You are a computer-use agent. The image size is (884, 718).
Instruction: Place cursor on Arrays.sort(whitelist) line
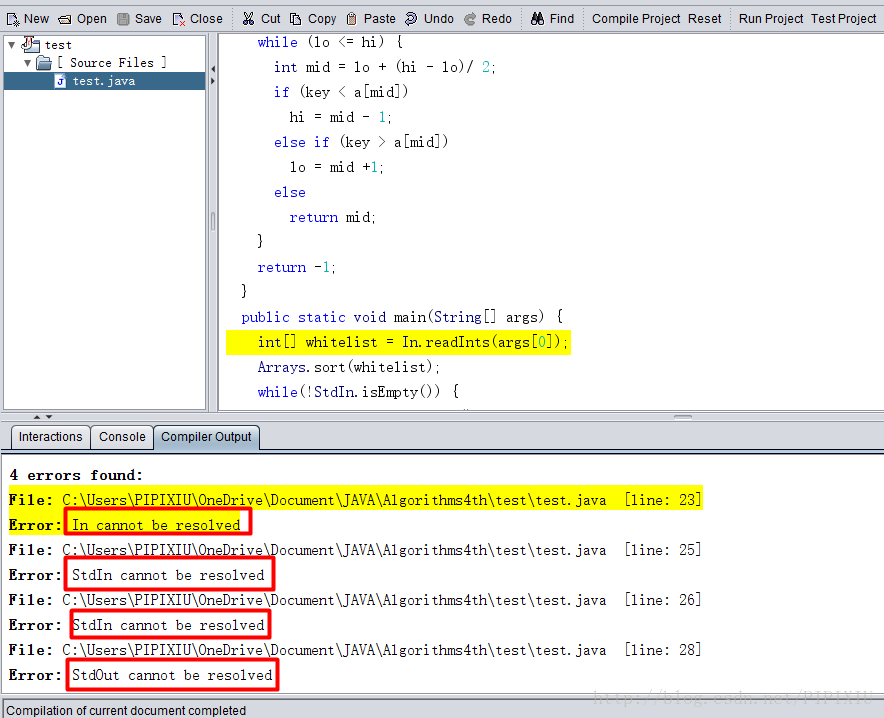pos(348,367)
